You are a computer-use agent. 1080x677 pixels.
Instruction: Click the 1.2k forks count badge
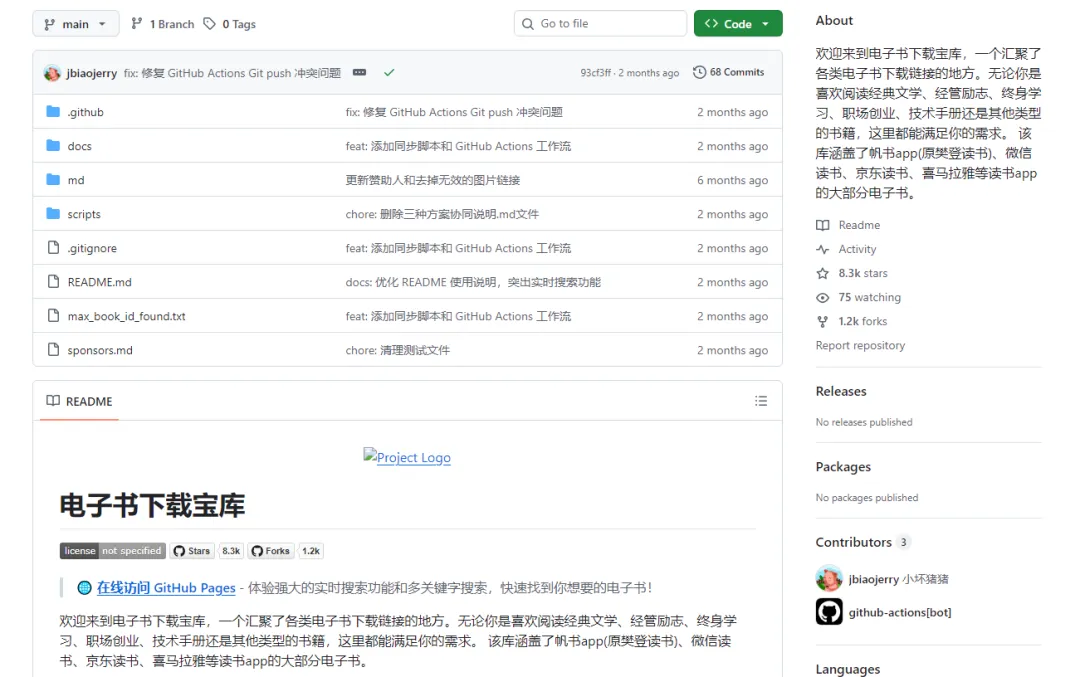pos(311,551)
